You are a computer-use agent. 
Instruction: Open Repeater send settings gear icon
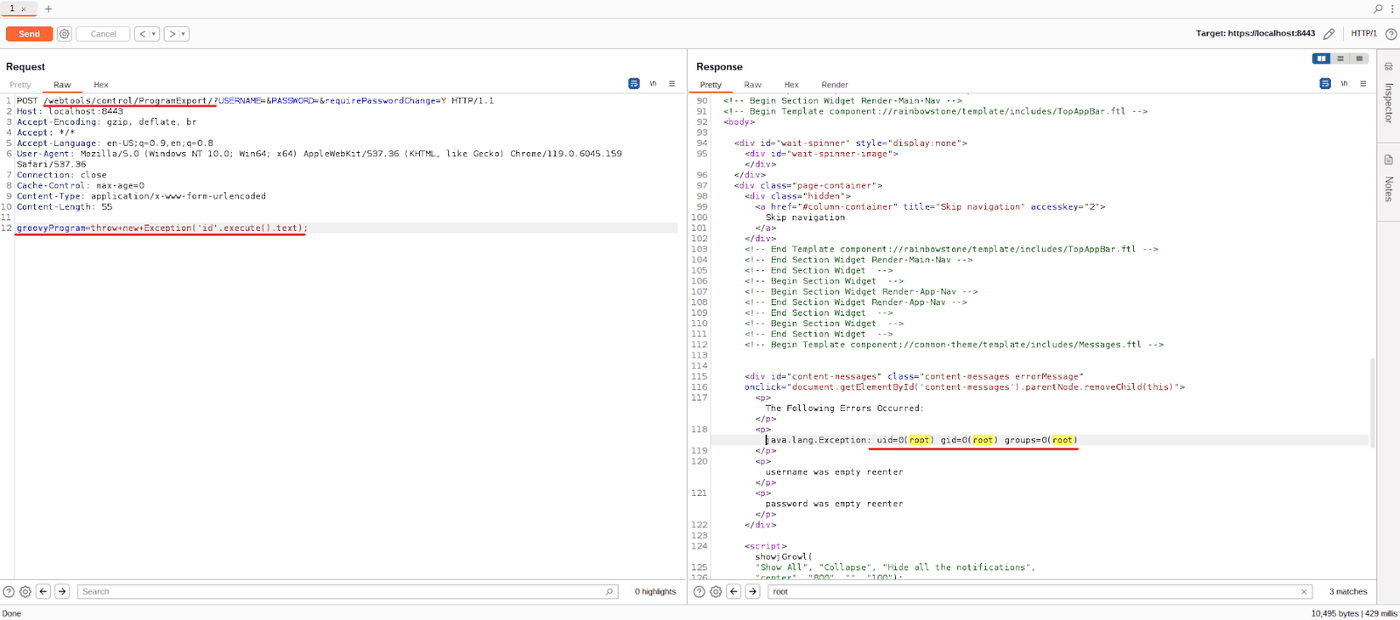click(64, 34)
